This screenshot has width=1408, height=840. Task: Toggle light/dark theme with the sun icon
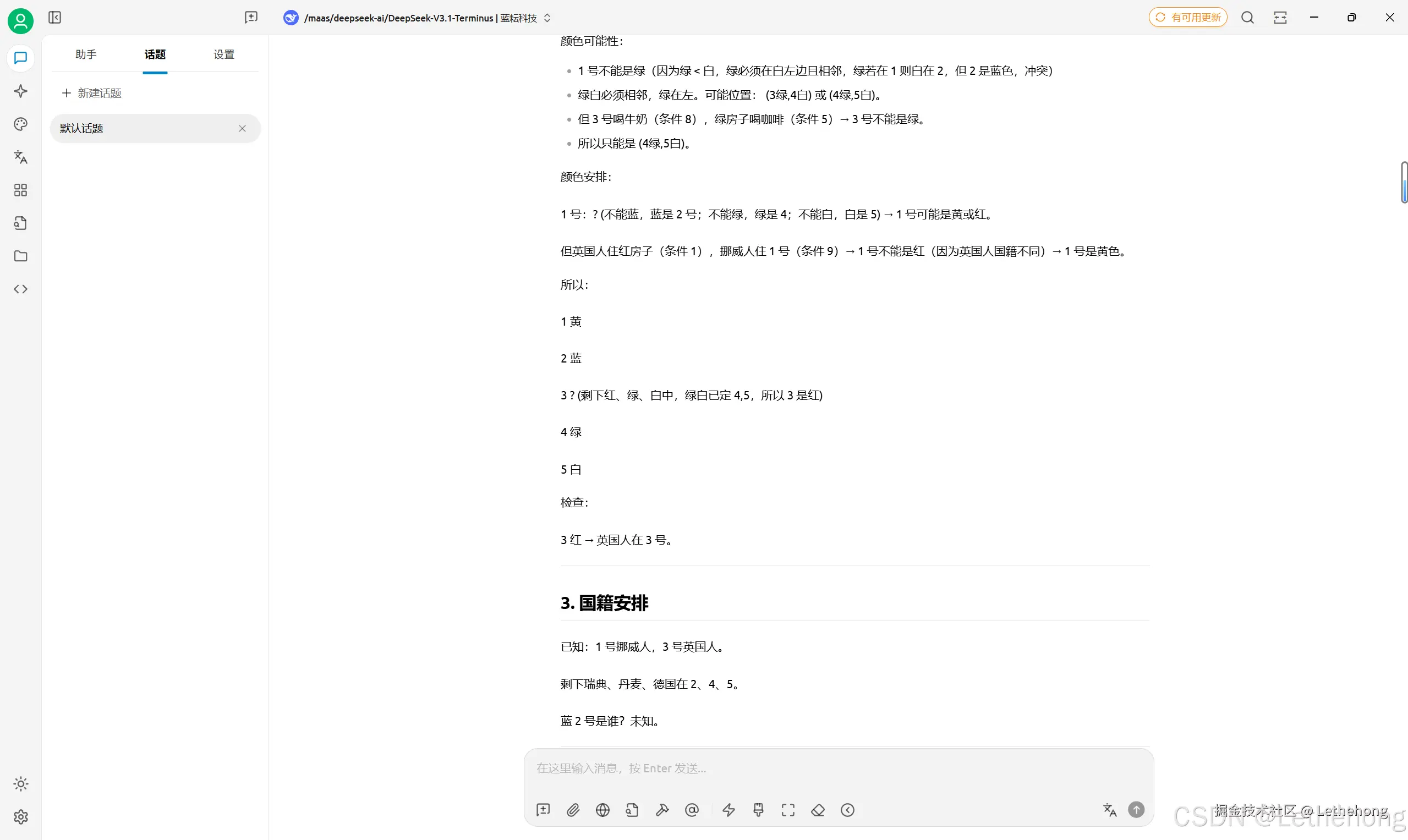point(20,784)
